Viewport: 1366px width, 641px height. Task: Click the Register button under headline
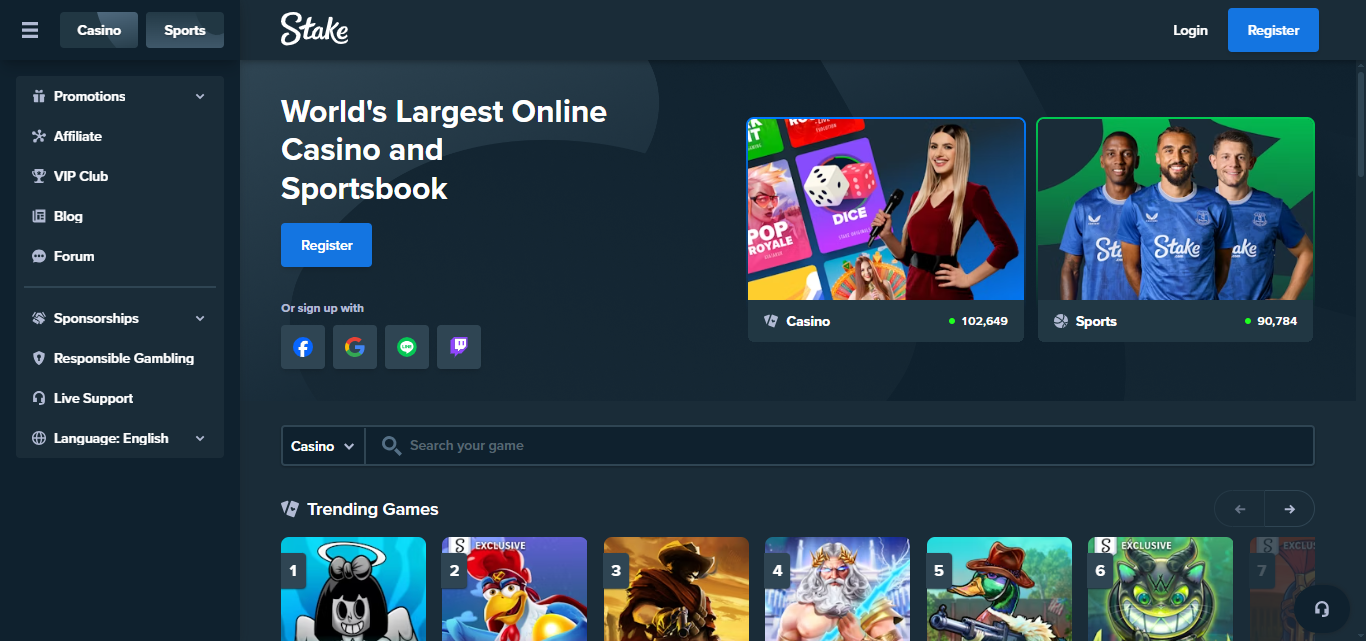pos(326,245)
